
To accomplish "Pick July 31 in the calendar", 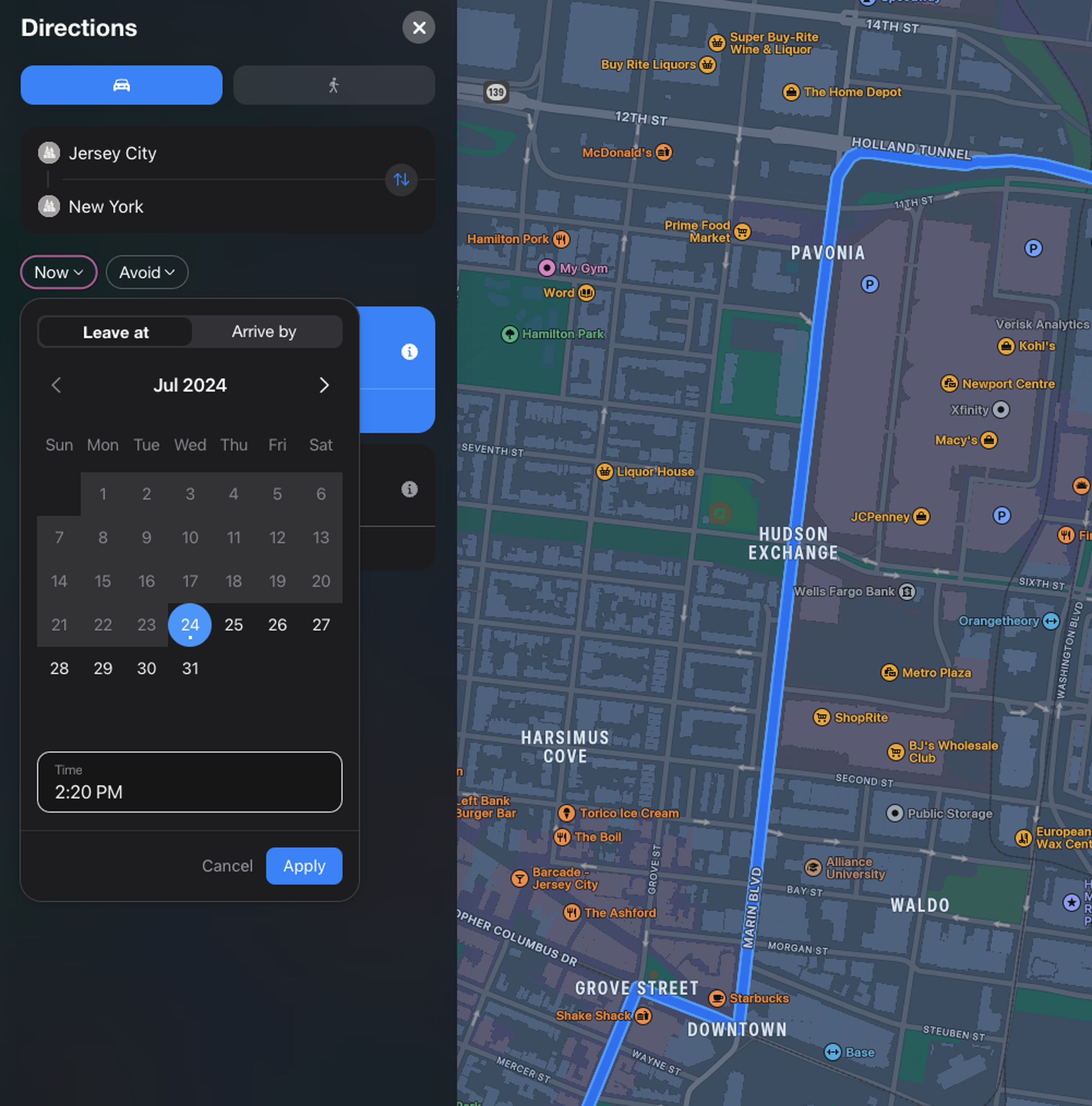I will (x=190, y=669).
